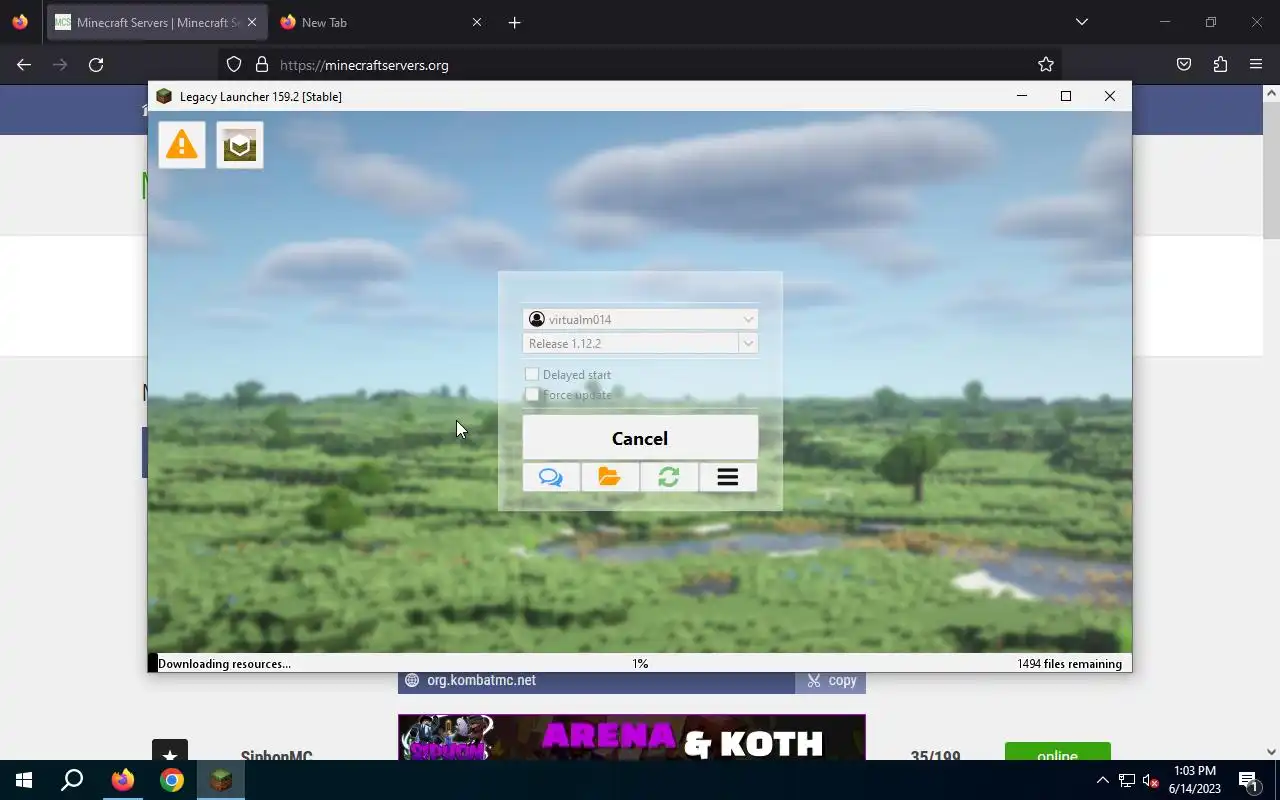Click the muted volume tray icon
Viewport: 1280px width, 800px height.
1151,780
